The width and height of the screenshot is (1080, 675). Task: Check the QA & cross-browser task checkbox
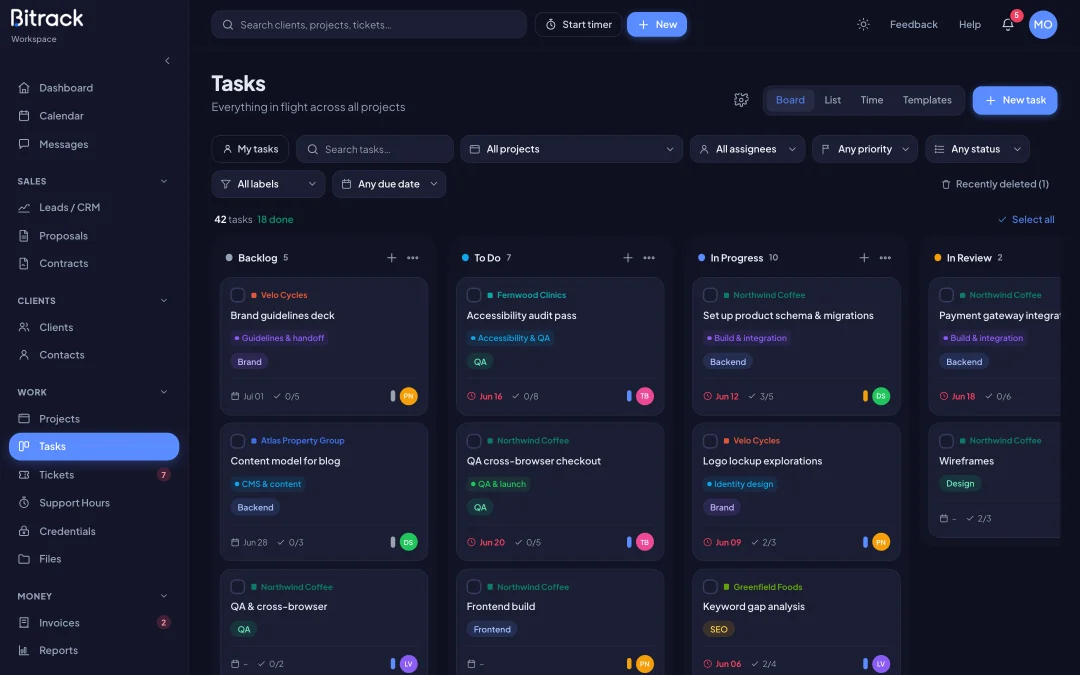pyautogui.click(x=238, y=587)
